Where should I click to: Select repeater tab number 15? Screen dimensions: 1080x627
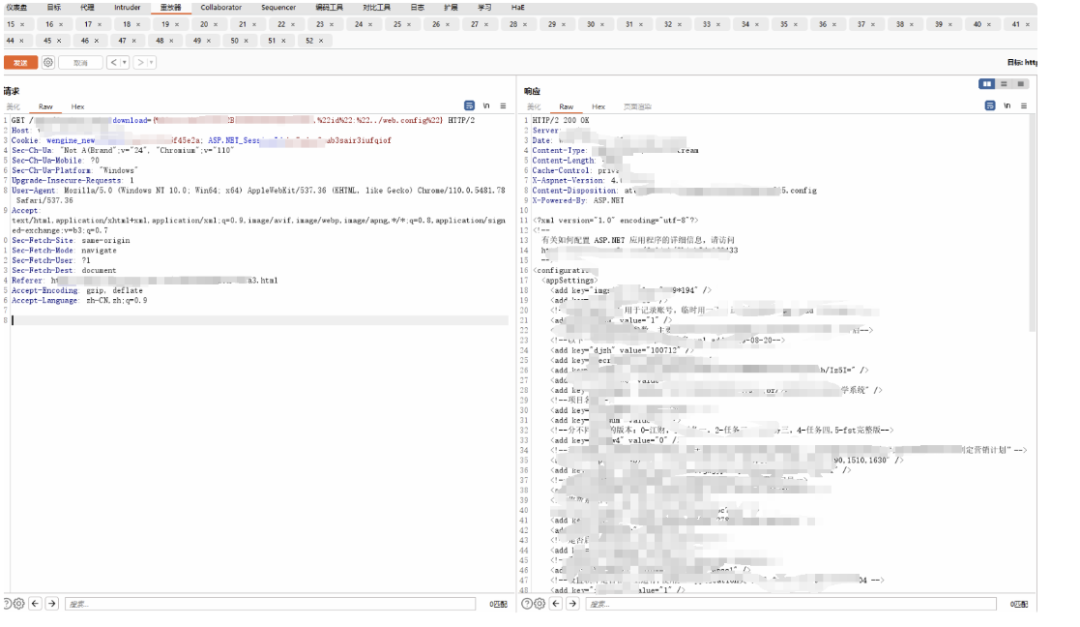[x=11, y=24]
